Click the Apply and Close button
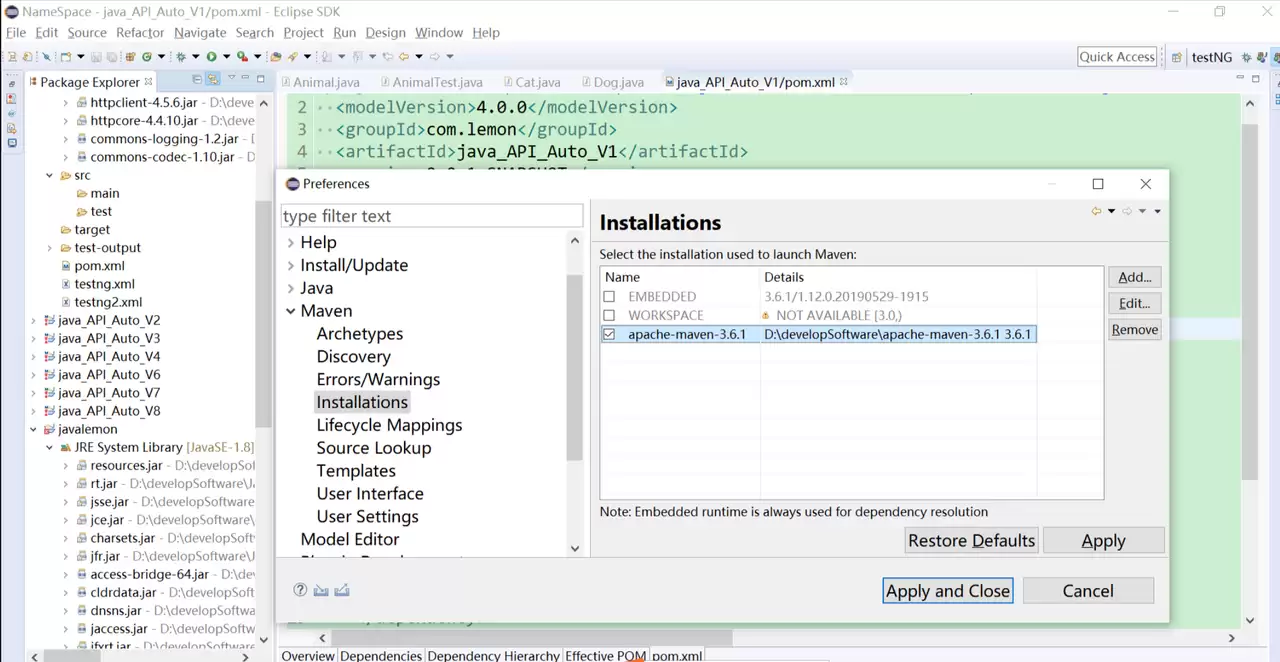This screenshot has height=662, width=1280. coord(948,591)
